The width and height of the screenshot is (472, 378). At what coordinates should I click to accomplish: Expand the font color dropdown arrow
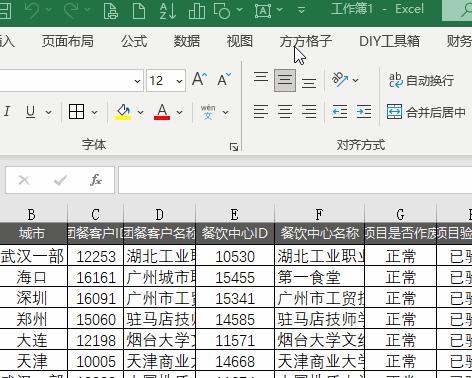(180, 112)
